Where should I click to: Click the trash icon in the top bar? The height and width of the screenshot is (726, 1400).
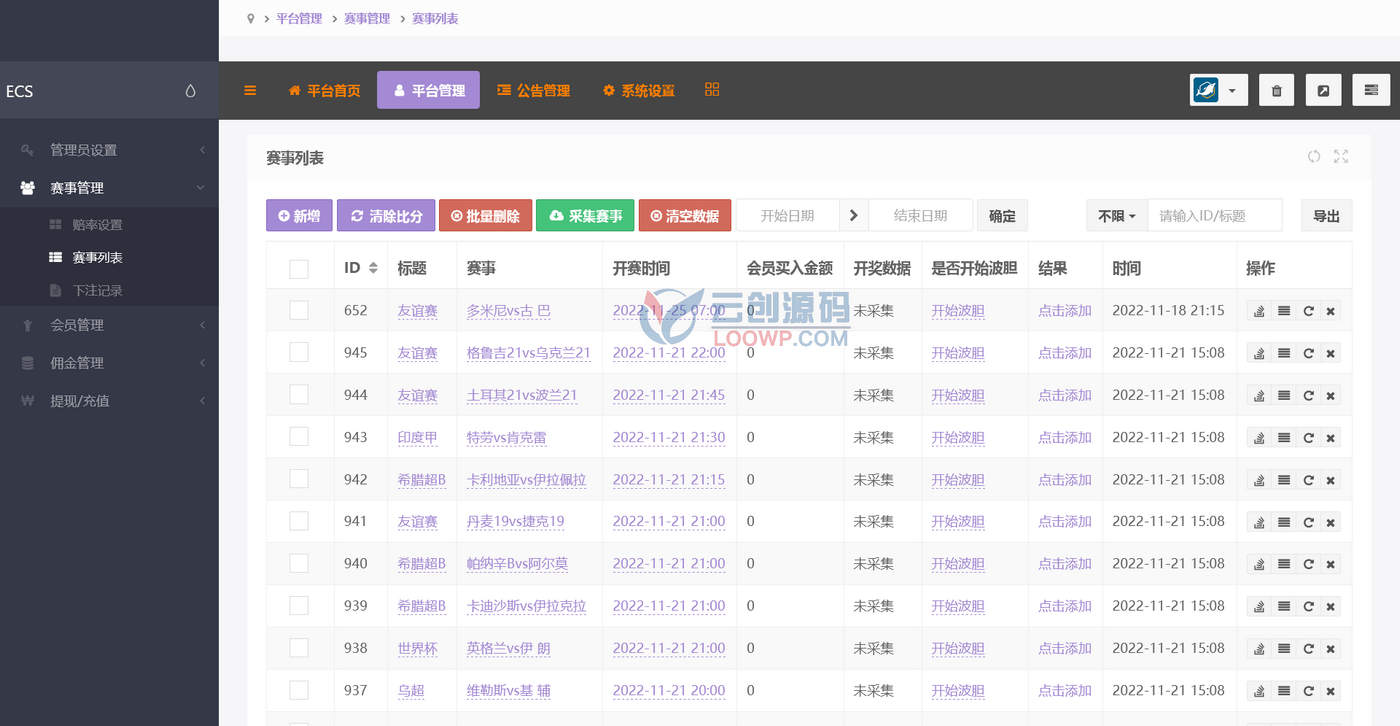point(1276,90)
